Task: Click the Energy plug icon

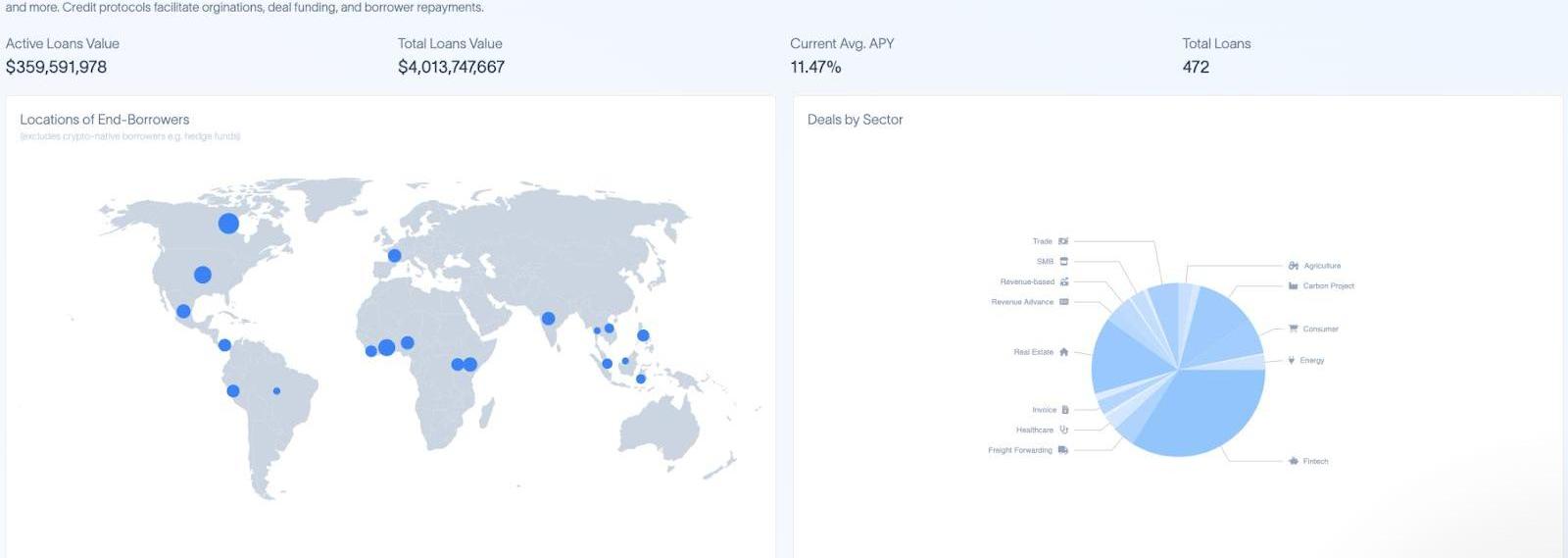Action: coord(1292,360)
